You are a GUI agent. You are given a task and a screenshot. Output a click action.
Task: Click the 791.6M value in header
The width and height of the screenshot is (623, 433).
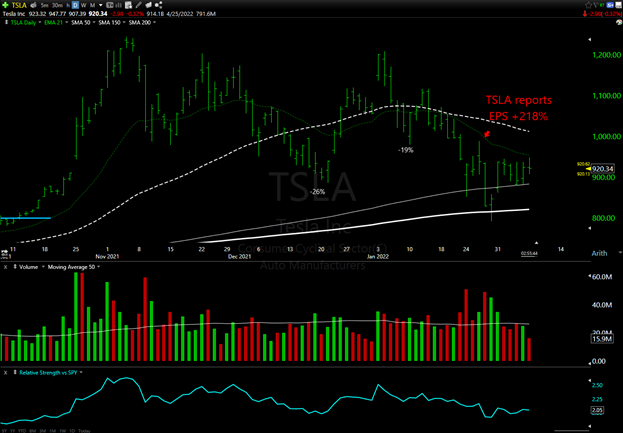[x=206, y=14]
